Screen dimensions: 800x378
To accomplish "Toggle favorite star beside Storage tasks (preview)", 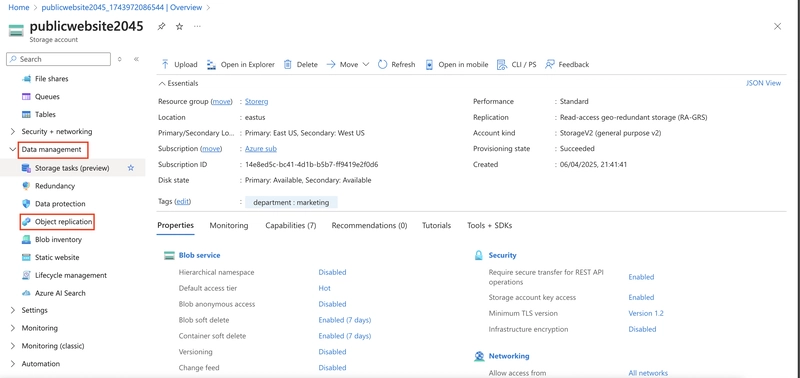I will [131, 168].
